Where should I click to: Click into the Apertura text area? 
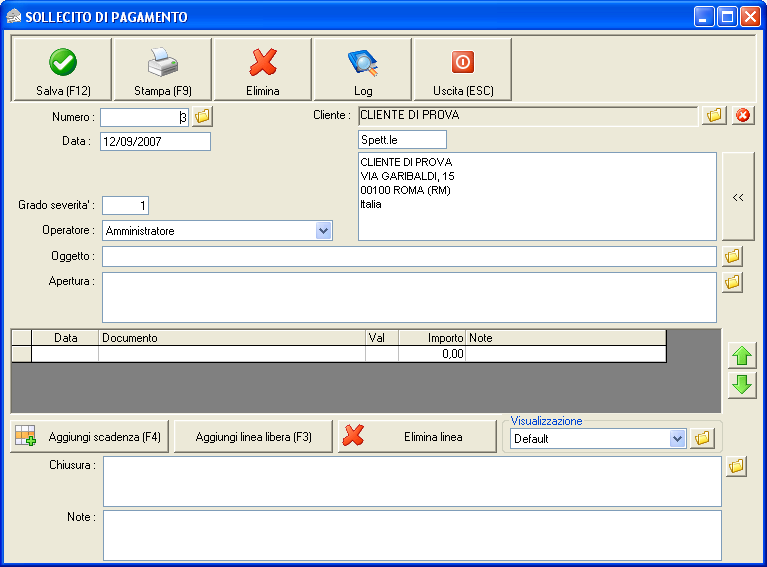[409, 297]
